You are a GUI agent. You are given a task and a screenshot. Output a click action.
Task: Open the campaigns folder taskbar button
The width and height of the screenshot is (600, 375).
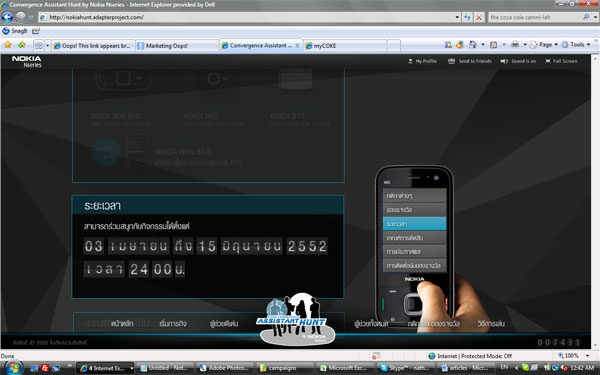[285, 368]
